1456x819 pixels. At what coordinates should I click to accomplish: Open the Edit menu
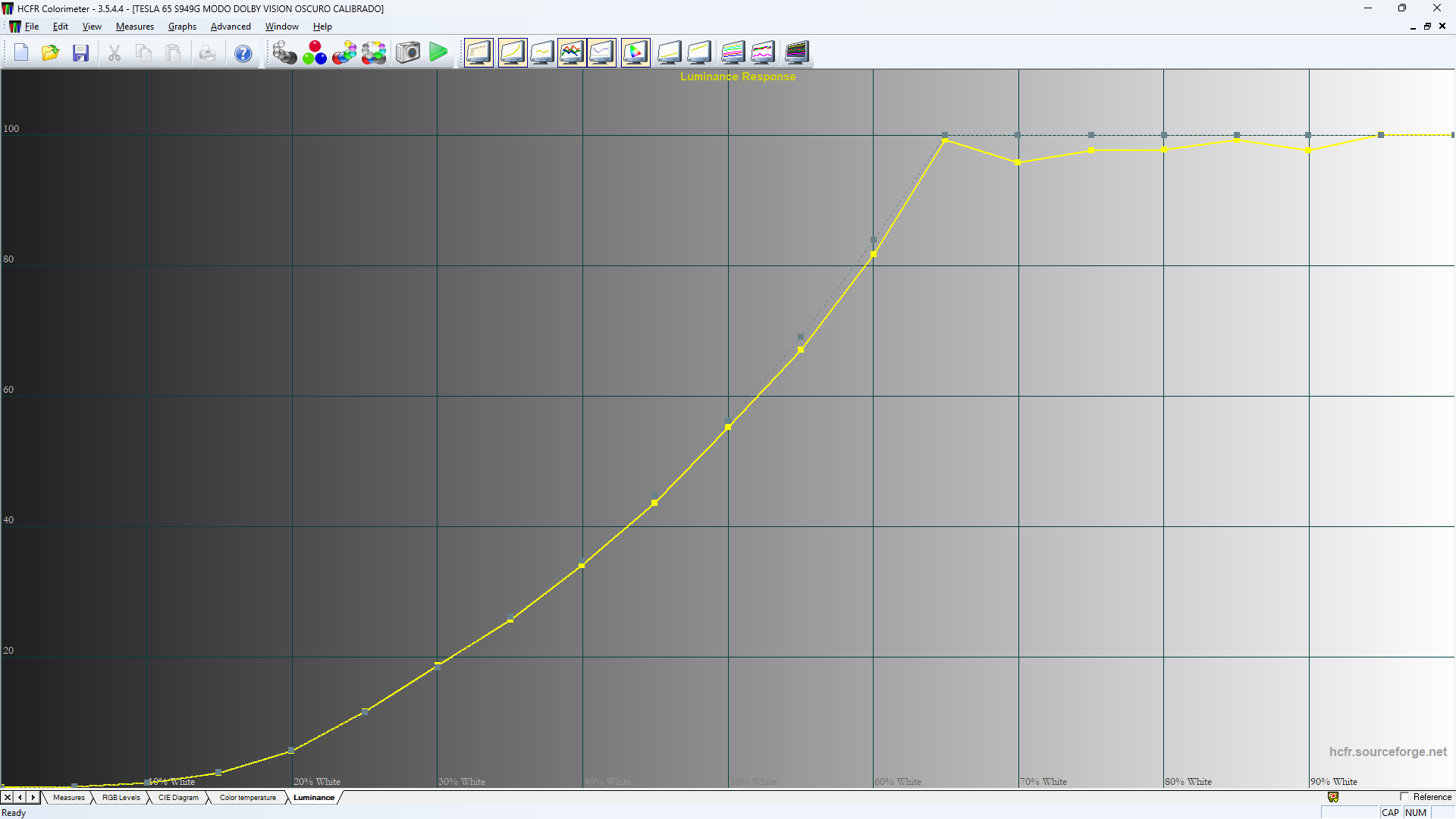tap(61, 27)
